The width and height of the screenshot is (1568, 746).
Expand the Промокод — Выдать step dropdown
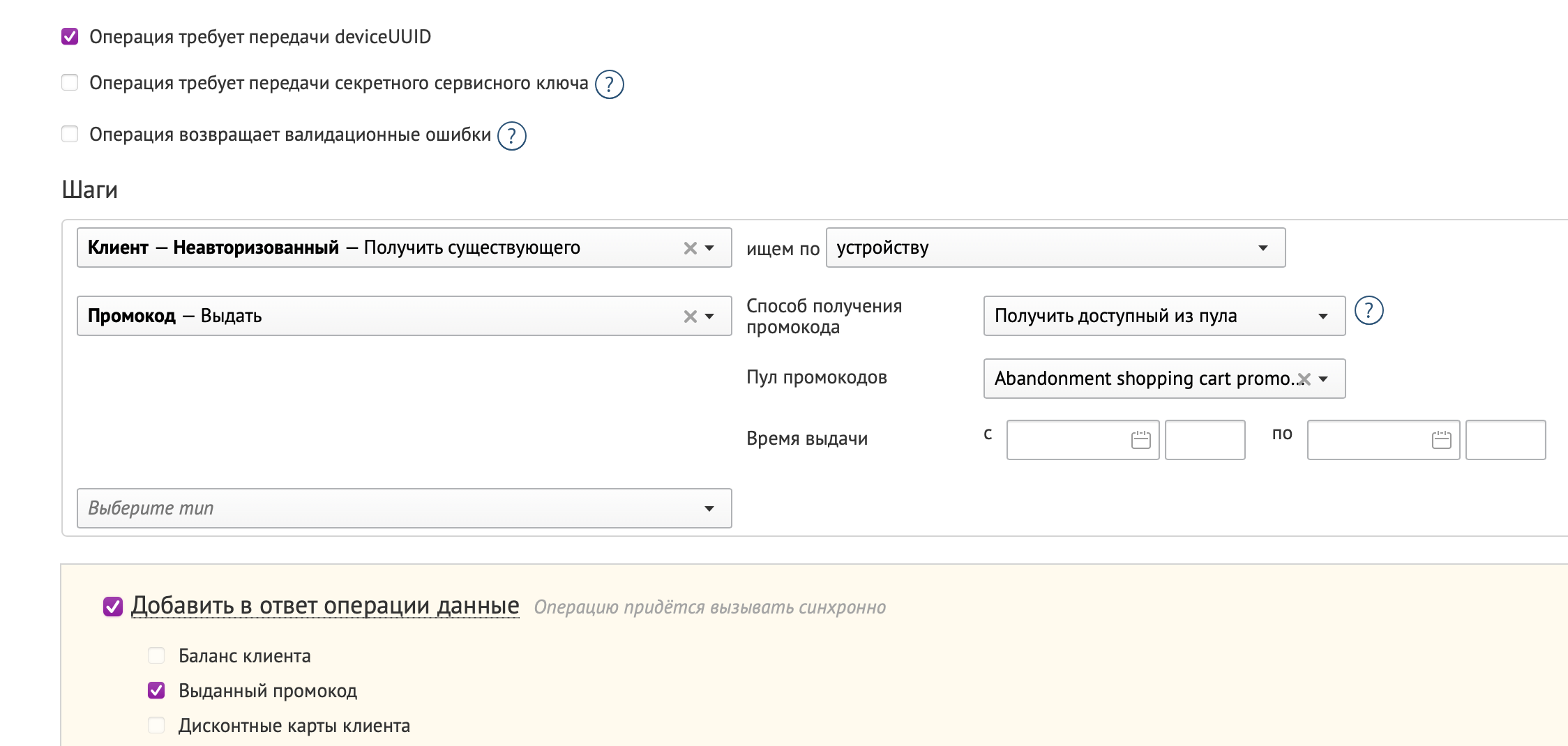click(709, 317)
